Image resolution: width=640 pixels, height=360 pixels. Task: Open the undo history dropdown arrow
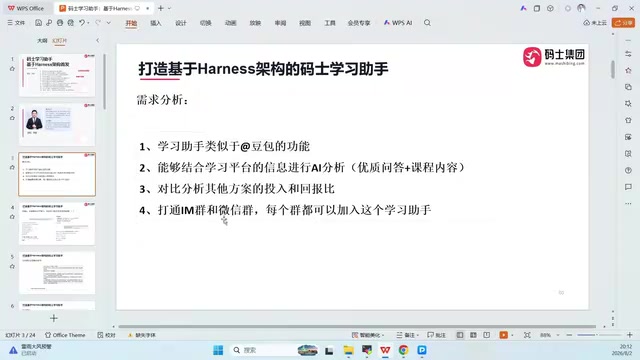pyautogui.click(x=88, y=23)
